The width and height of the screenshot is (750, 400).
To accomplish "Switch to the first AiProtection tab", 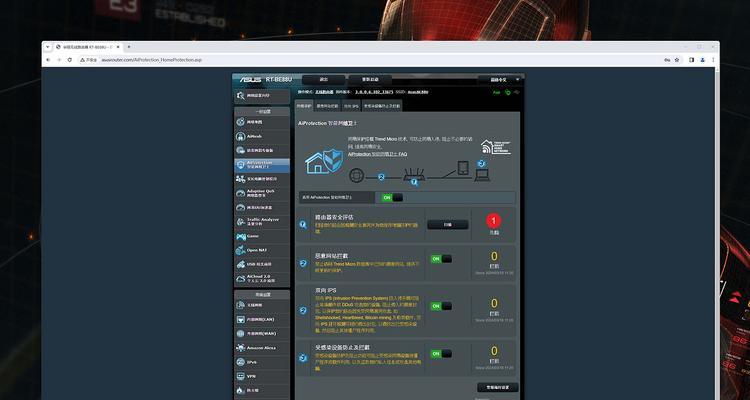I will click(x=304, y=106).
